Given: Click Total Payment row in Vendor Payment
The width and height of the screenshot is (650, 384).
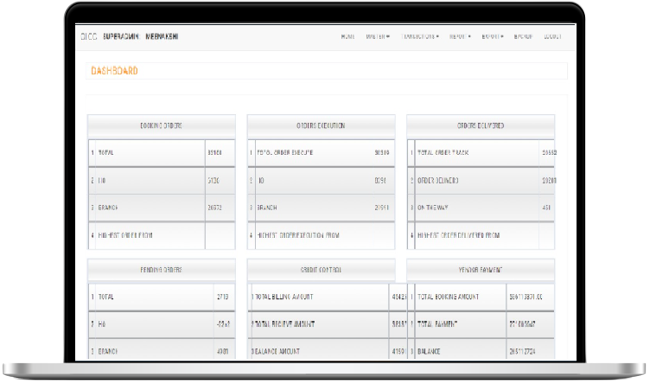Looking at the screenshot, I should pos(481,324).
